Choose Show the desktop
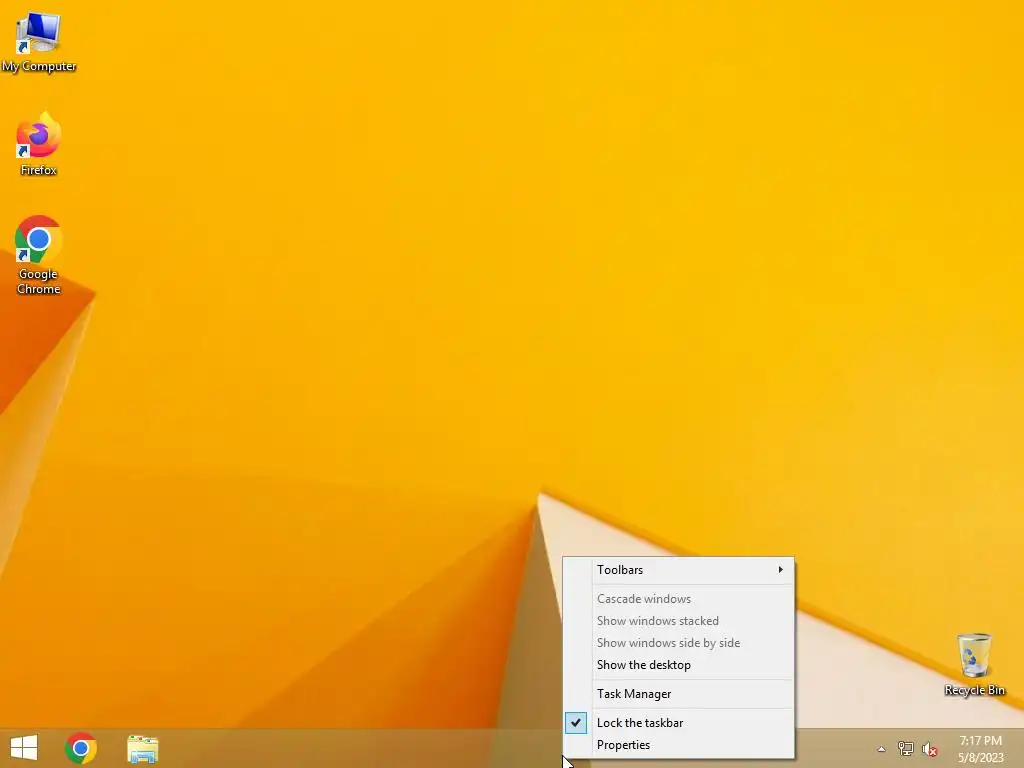 (x=679, y=665)
